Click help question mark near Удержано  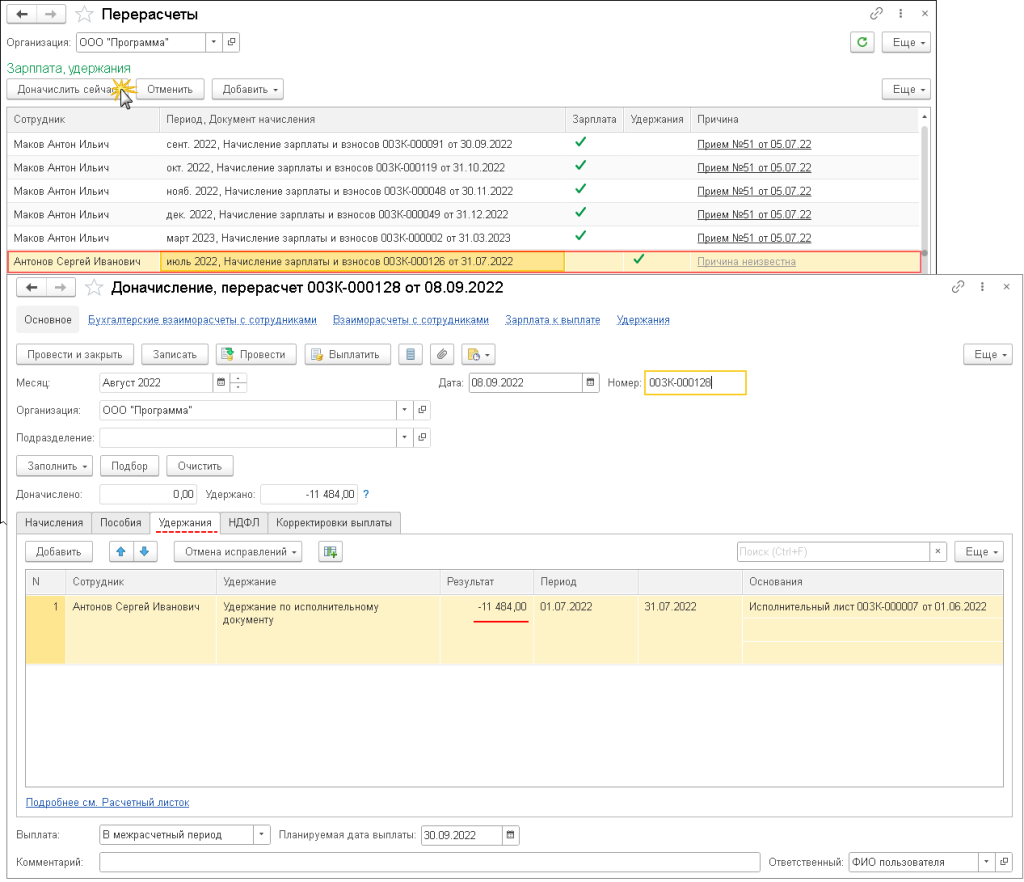366,494
